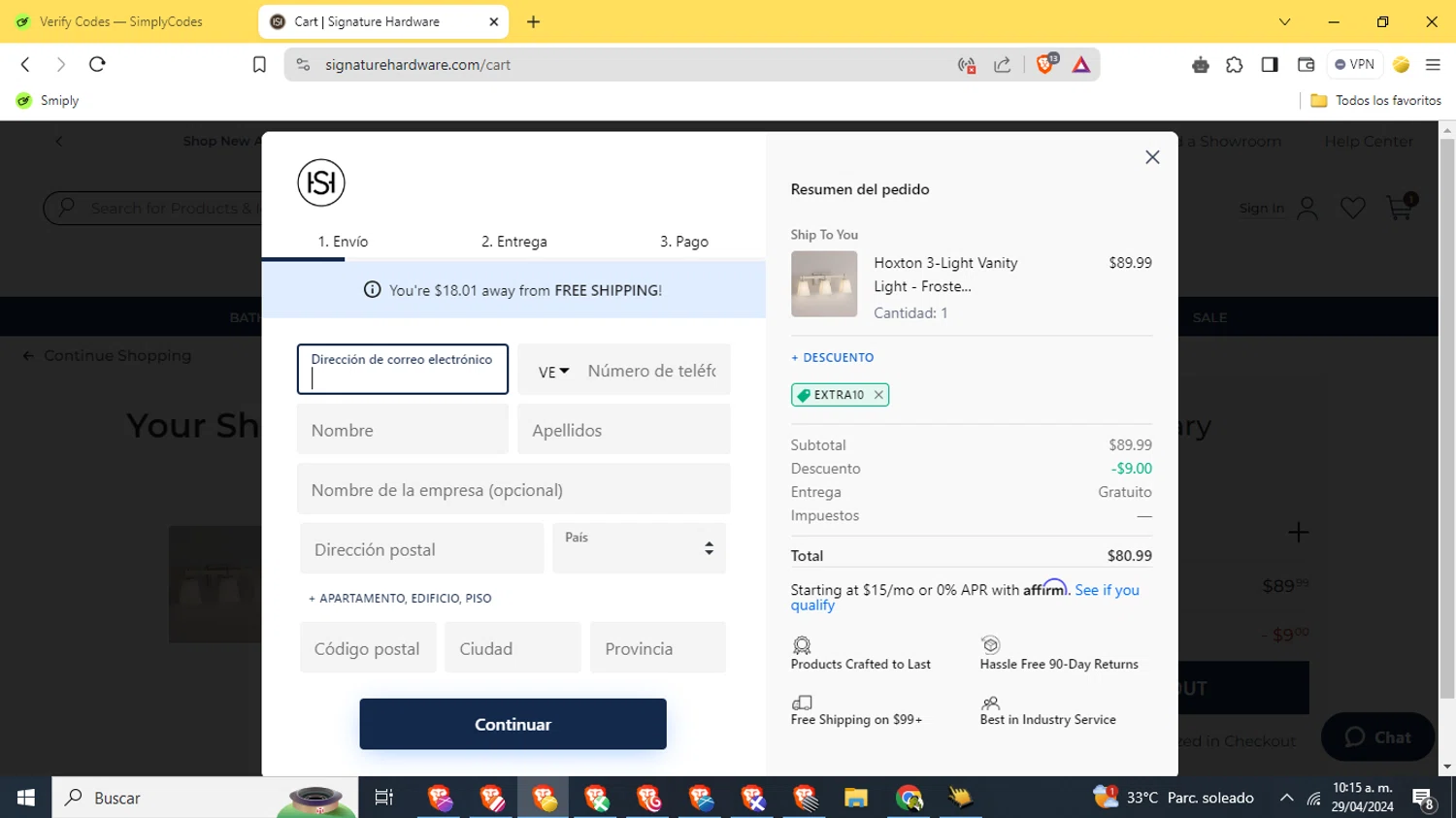Click the Ciudad field

click(513, 647)
